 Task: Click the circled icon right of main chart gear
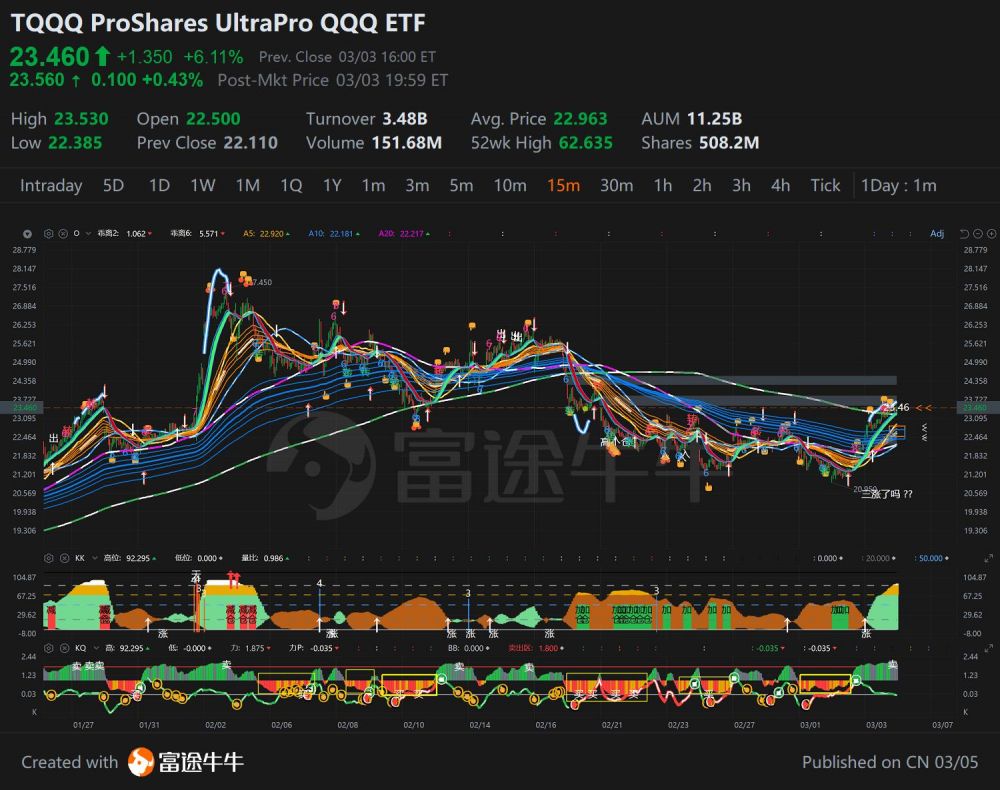click(63, 234)
